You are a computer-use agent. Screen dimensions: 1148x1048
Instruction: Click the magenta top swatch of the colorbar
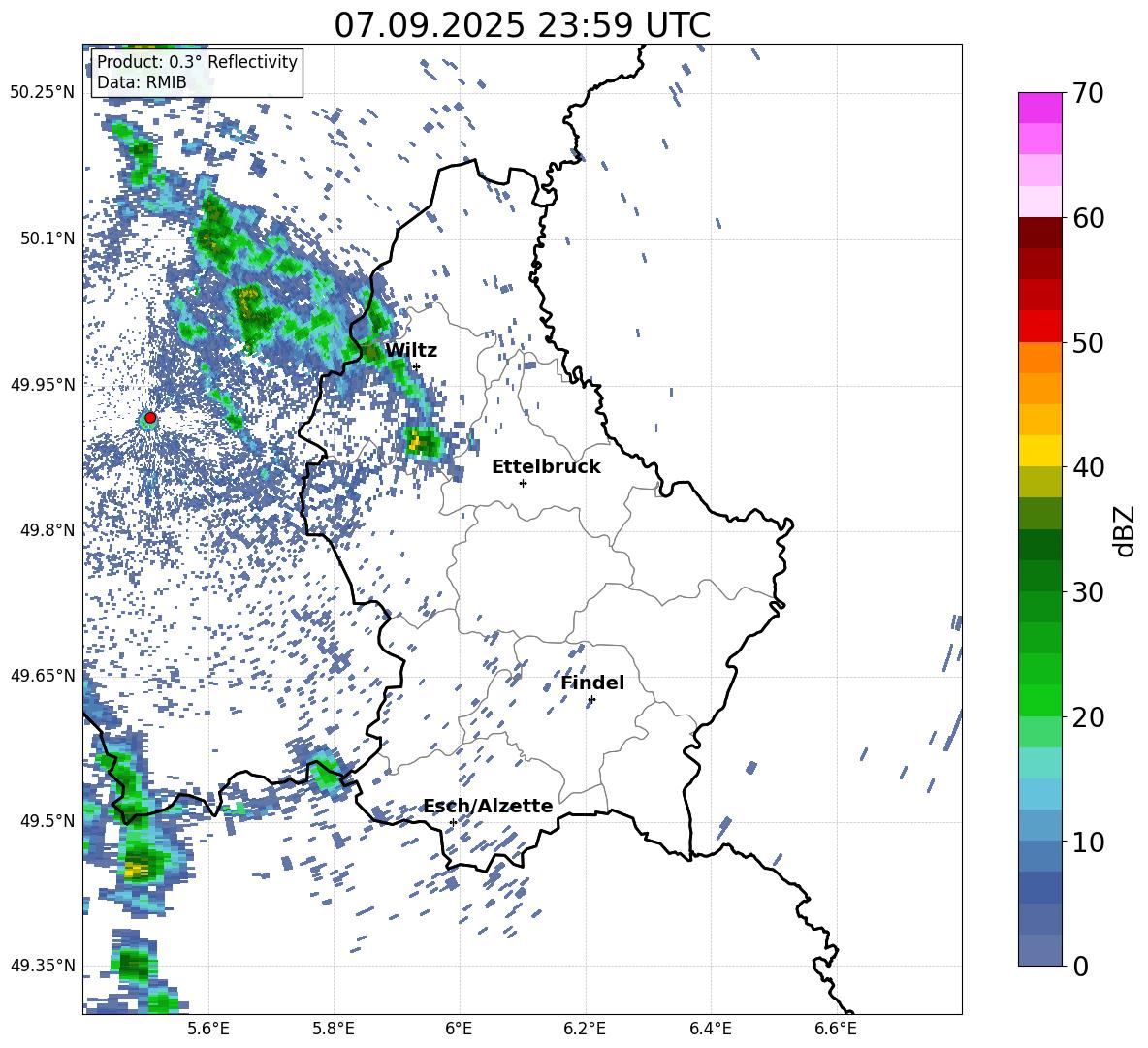(x=1039, y=108)
